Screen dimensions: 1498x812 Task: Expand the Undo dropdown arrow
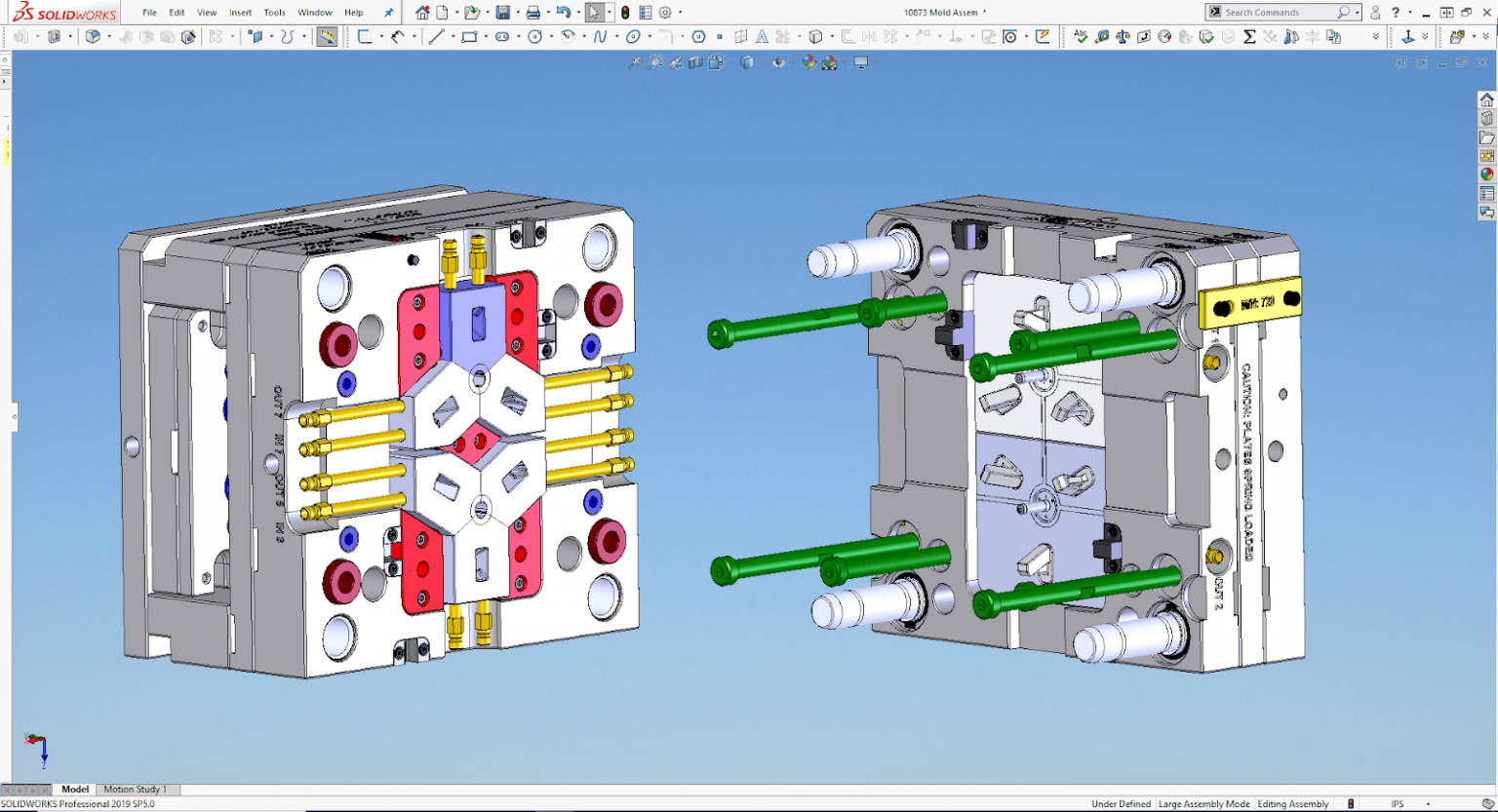(x=577, y=13)
